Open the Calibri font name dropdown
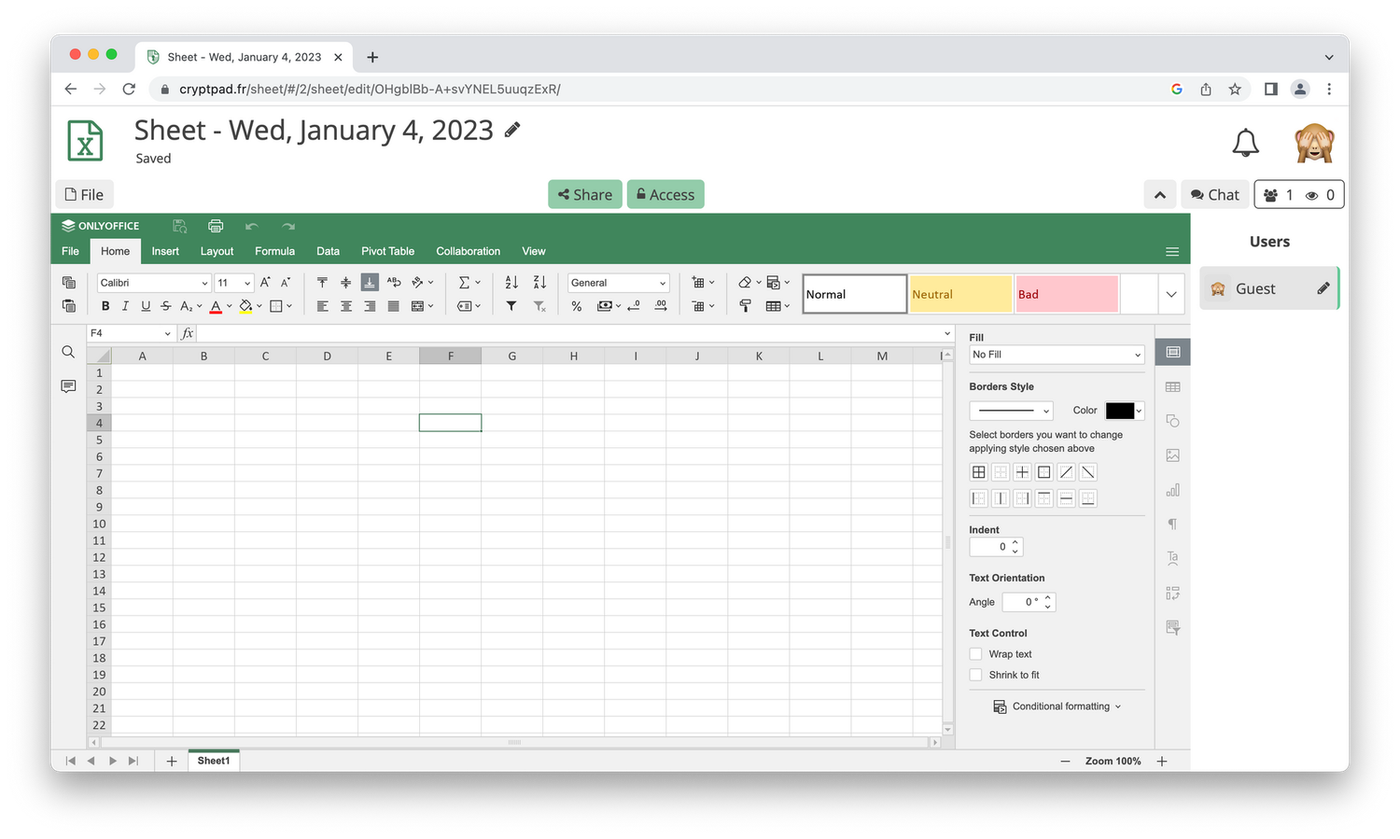This screenshot has width=1400, height=839. pyautogui.click(x=154, y=283)
